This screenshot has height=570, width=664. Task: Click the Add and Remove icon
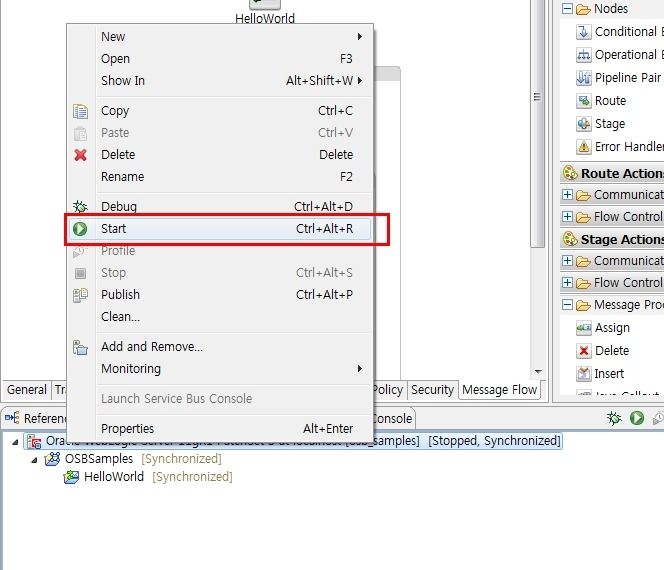tap(80, 347)
